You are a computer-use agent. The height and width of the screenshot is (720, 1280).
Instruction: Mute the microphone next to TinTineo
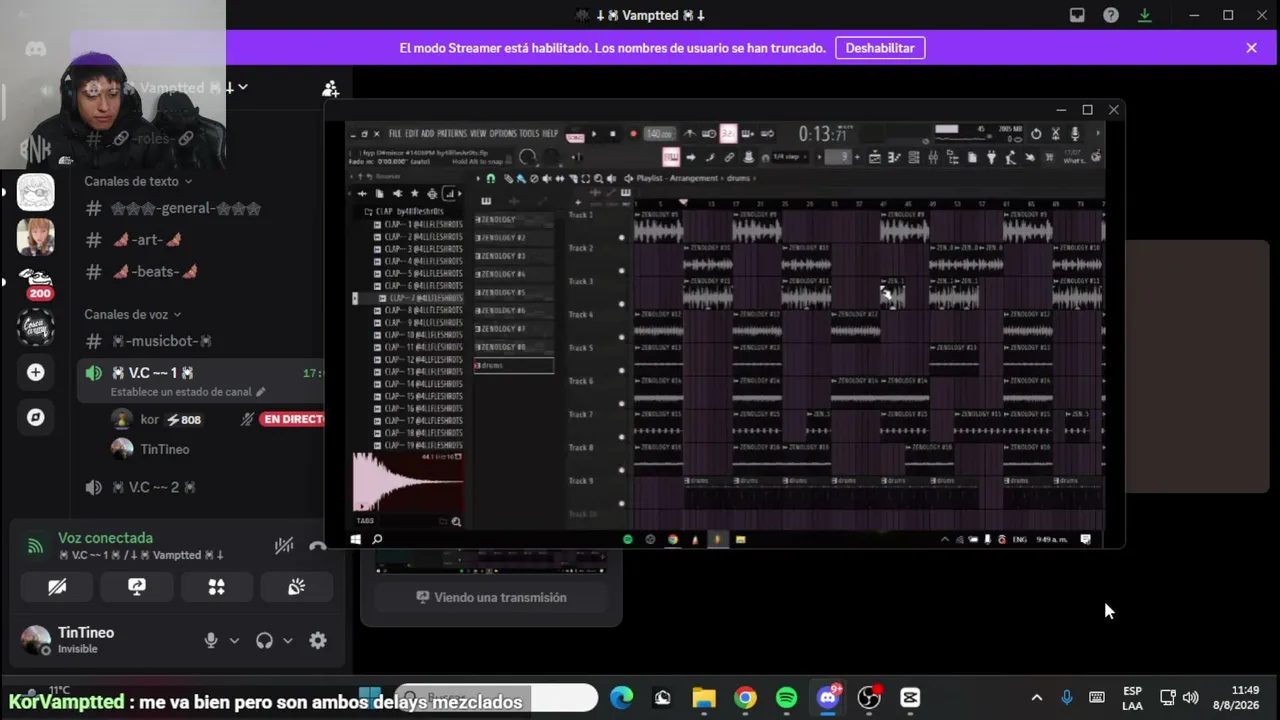[x=211, y=641]
